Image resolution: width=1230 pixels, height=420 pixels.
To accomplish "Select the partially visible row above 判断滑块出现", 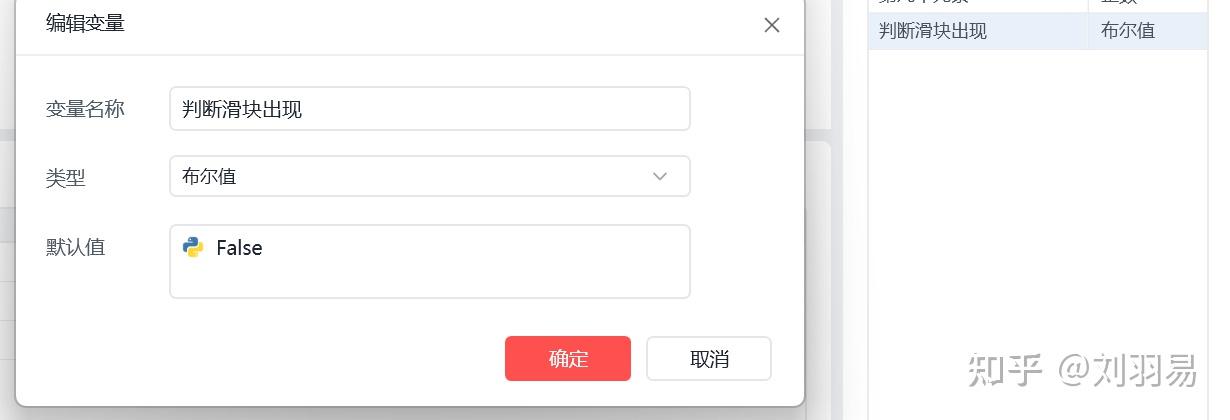I will 977,5.
